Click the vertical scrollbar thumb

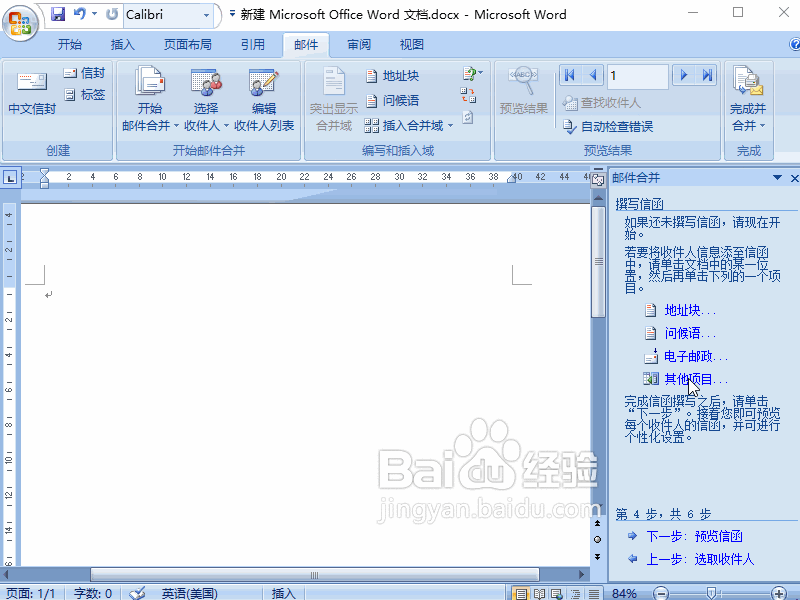[x=598, y=262]
